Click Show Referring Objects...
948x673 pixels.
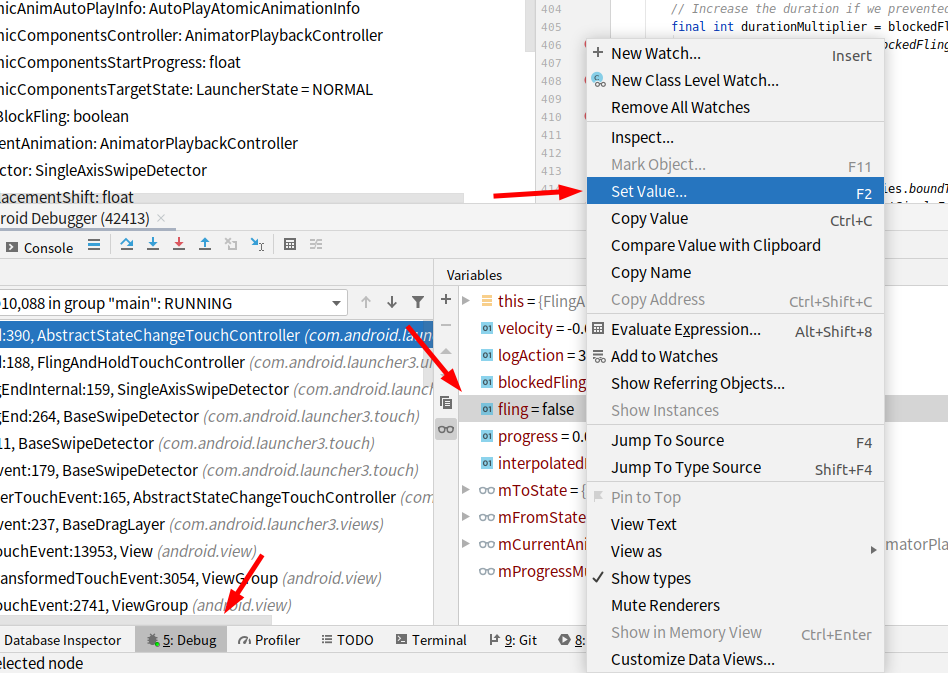coord(735,383)
